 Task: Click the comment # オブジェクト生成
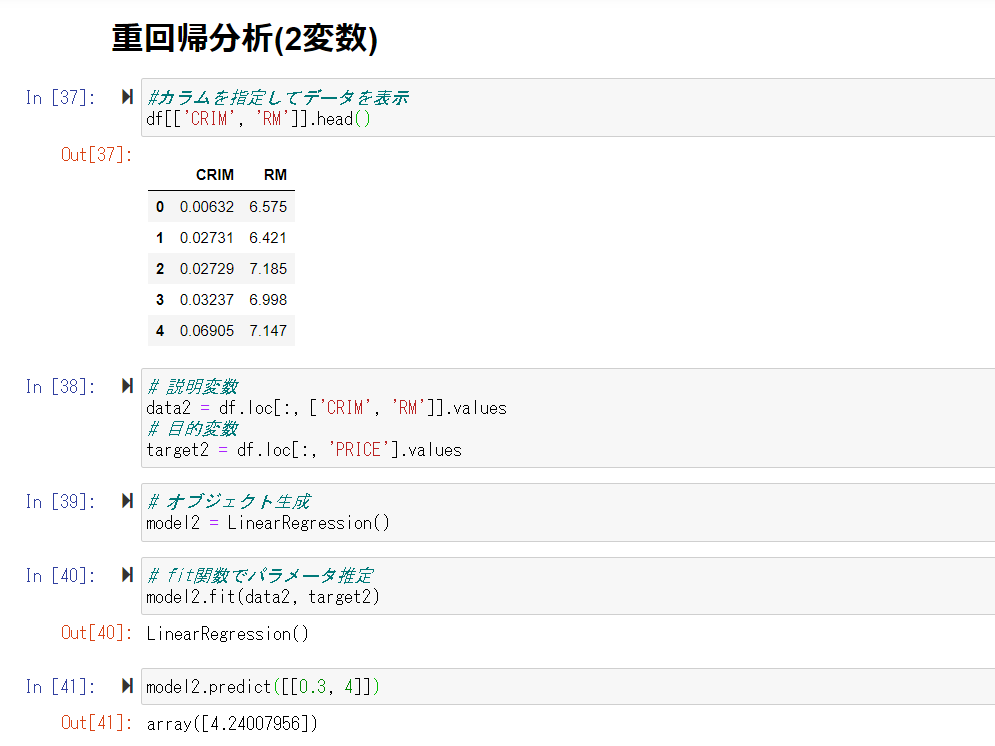point(228,502)
